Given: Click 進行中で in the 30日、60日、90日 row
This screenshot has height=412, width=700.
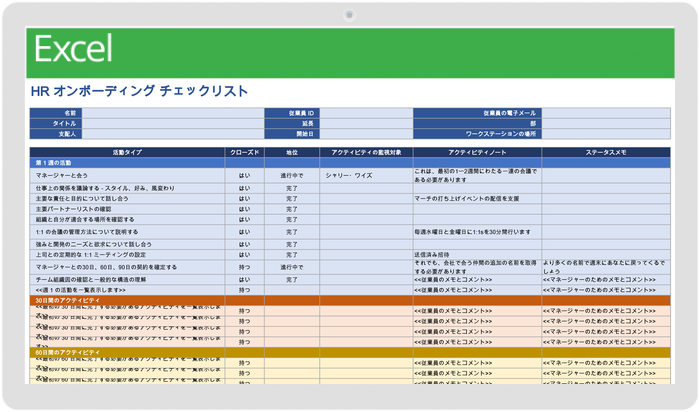Looking at the screenshot, I should [x=292, y=267].
